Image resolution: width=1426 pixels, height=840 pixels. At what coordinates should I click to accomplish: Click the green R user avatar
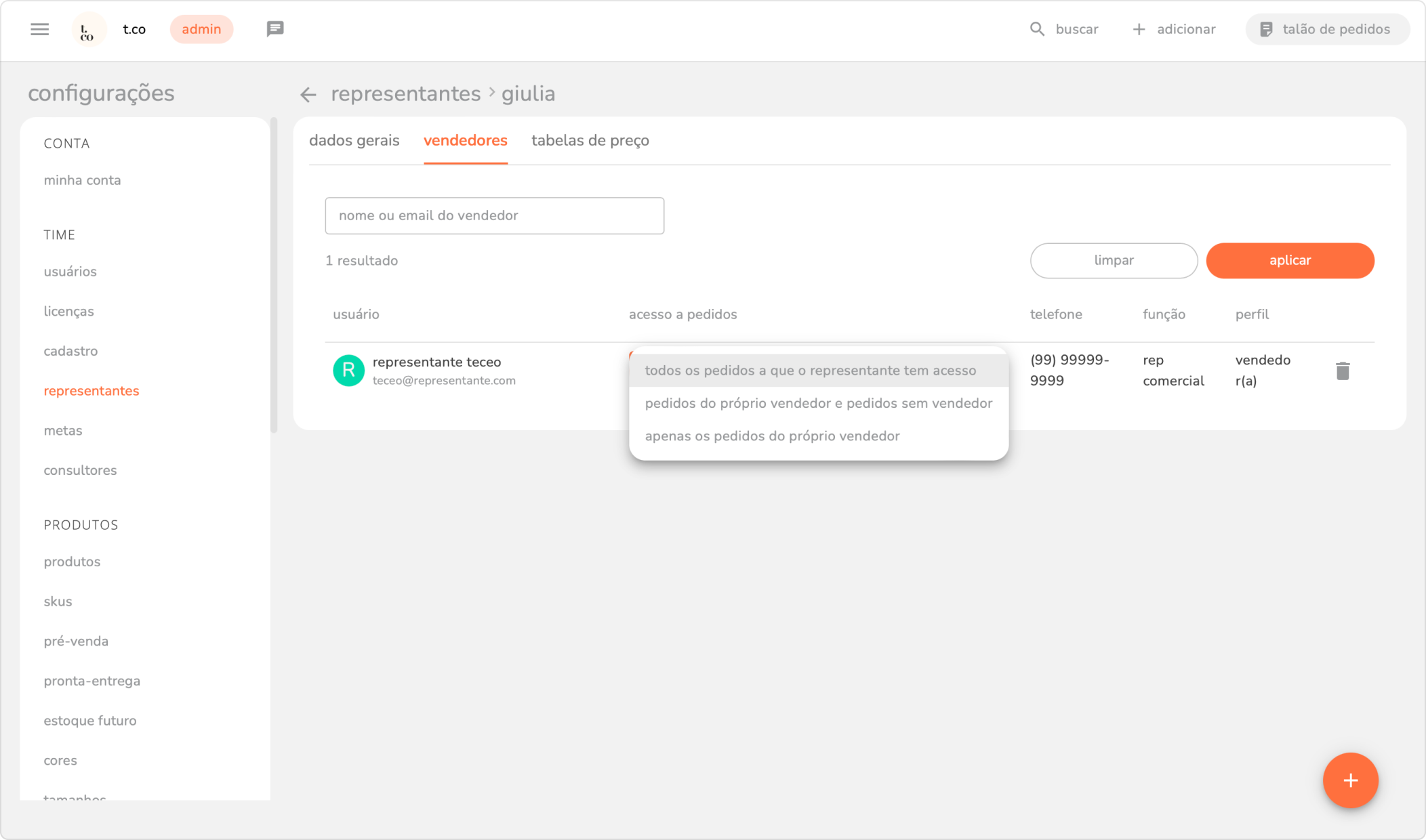pyautogui.click(x=348, y=371)
